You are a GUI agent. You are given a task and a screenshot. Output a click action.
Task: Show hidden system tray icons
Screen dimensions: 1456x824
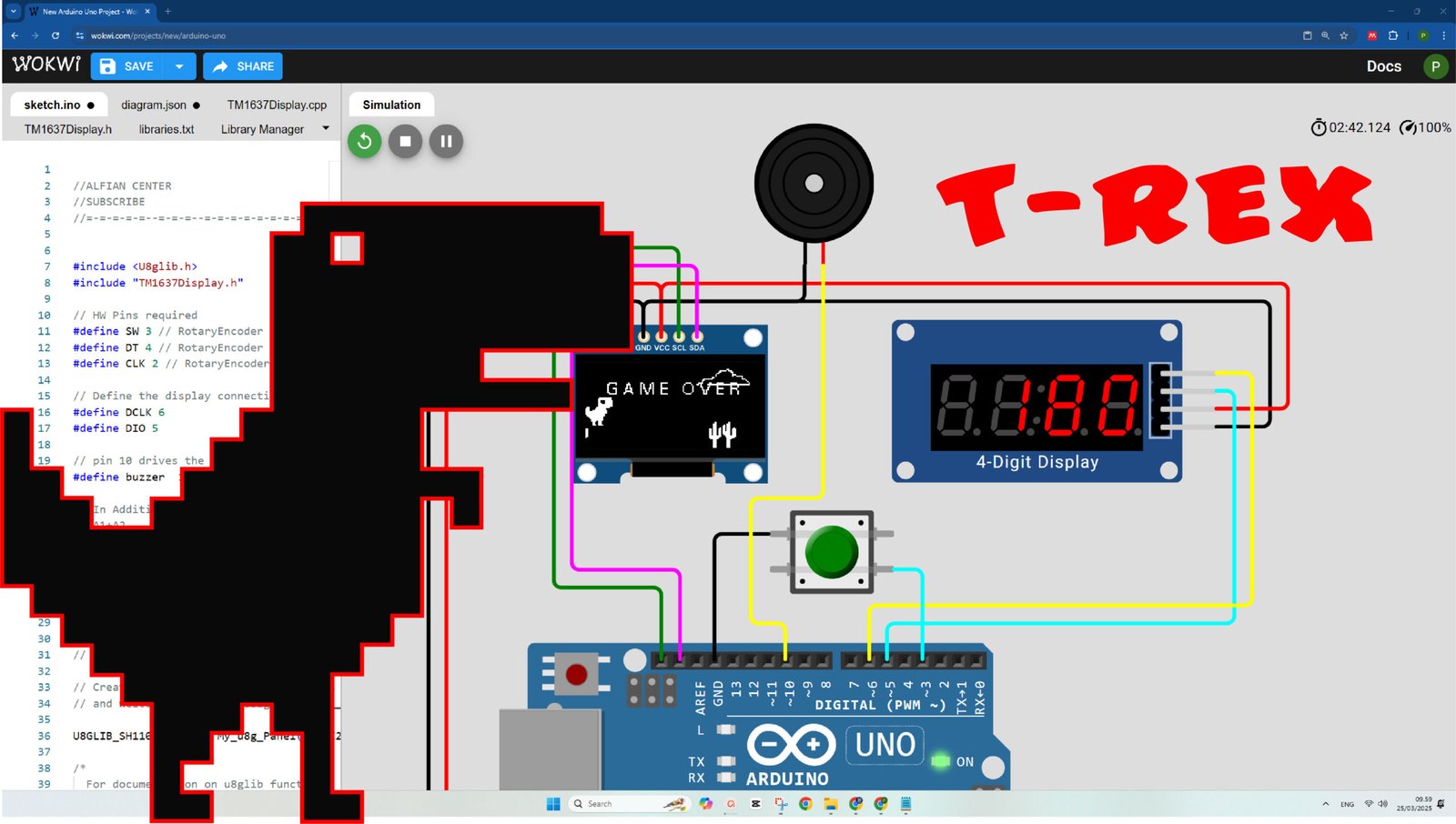click(x=1325, y=804)
